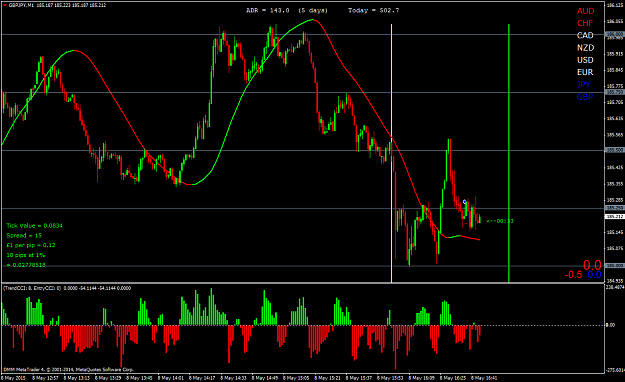This screenshot has width=625, height=382.
Task: Click the 8 May 14:01 time label
Action: [171, 378]
